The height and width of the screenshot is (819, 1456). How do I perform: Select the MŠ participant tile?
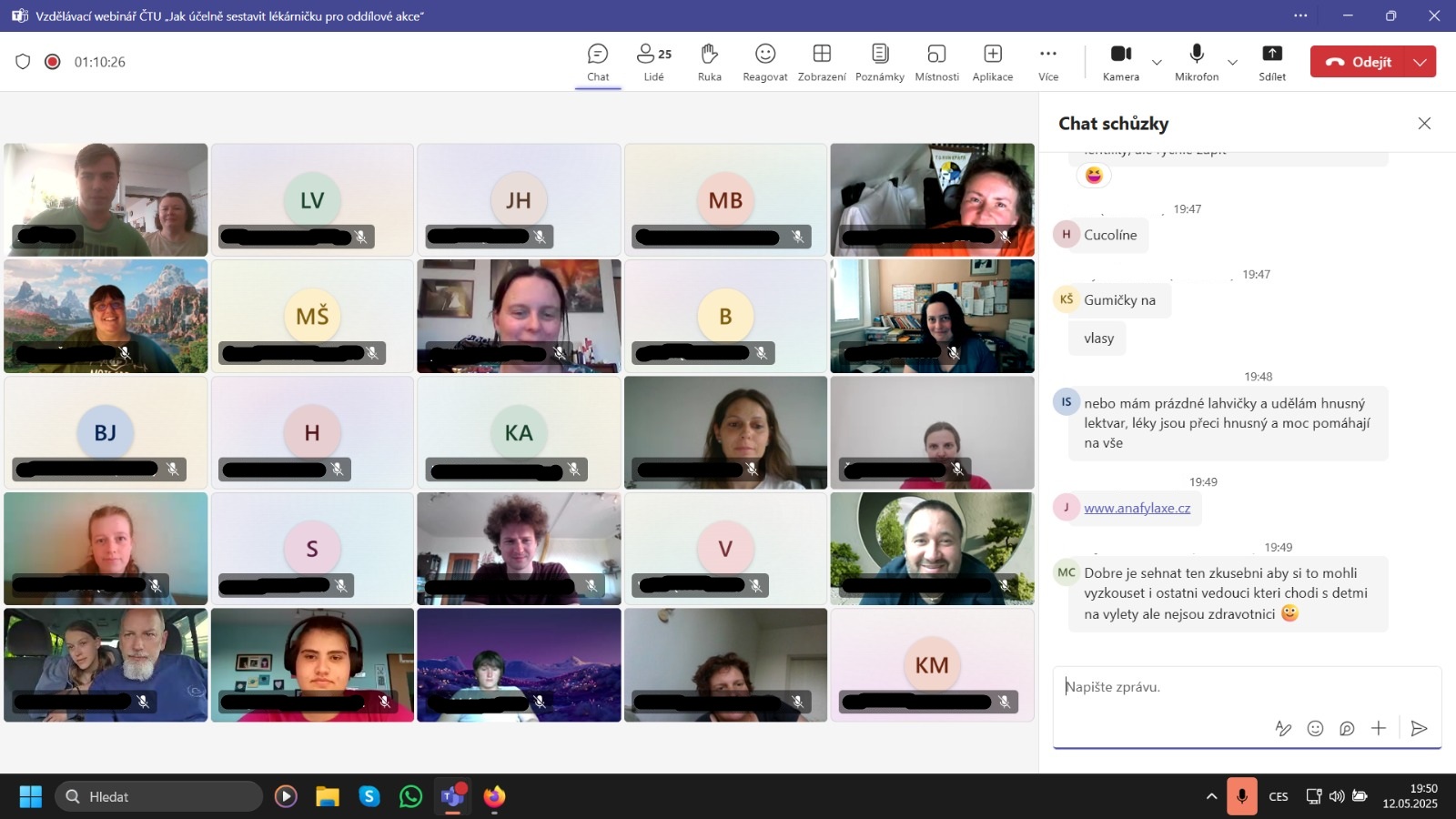312,316
